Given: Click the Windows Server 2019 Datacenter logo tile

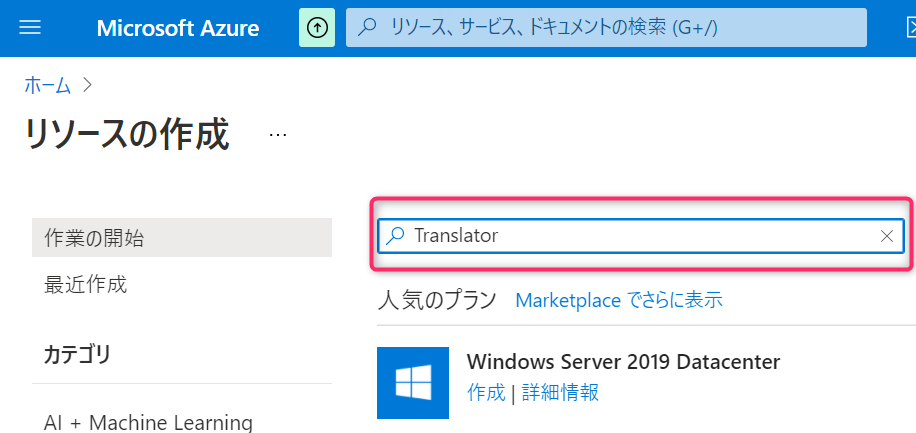Looking at the screenshot, I should tap(413, 383).
